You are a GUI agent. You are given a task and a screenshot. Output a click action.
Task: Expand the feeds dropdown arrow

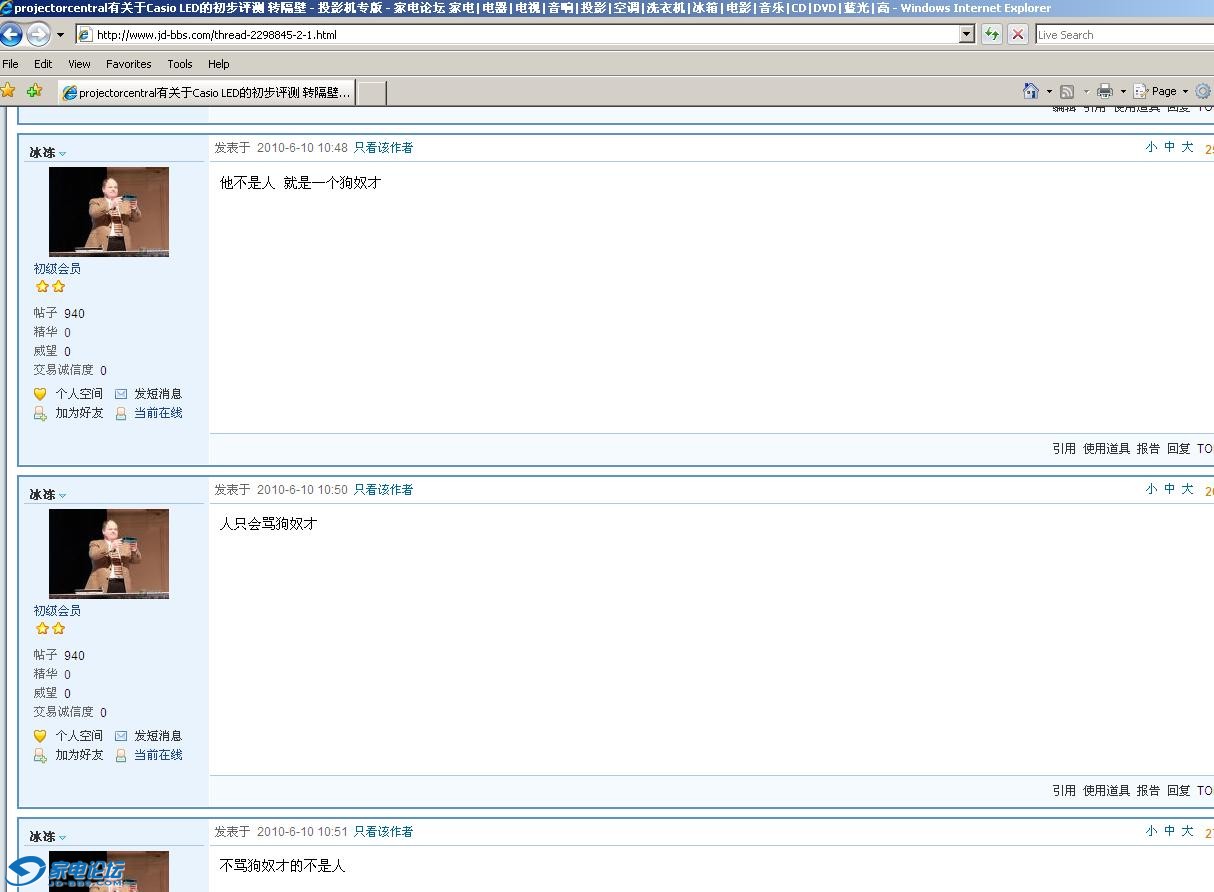point(1085,92)
